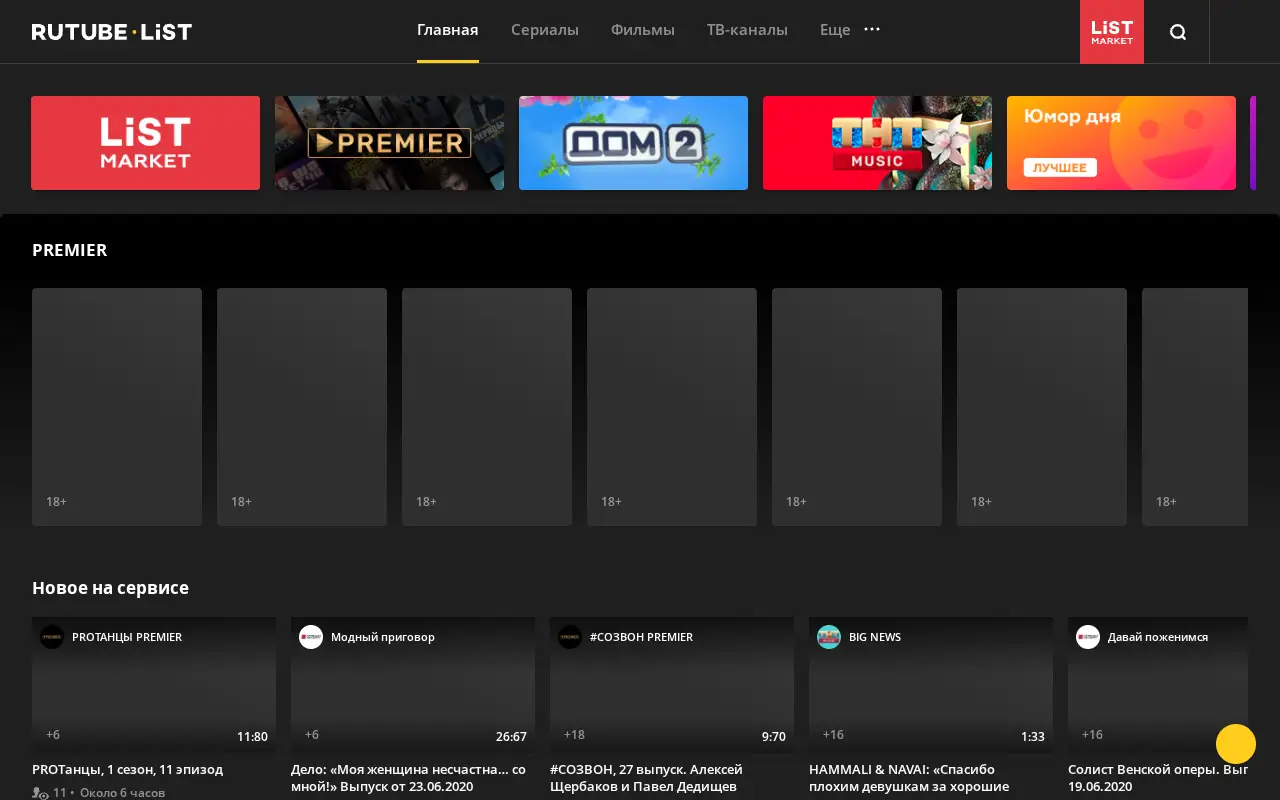Viewport: 1280px width, 800px height.
Task: Open video PROТанцы, 1 сезон, 11 эпизод
Action: click(128, 770)
